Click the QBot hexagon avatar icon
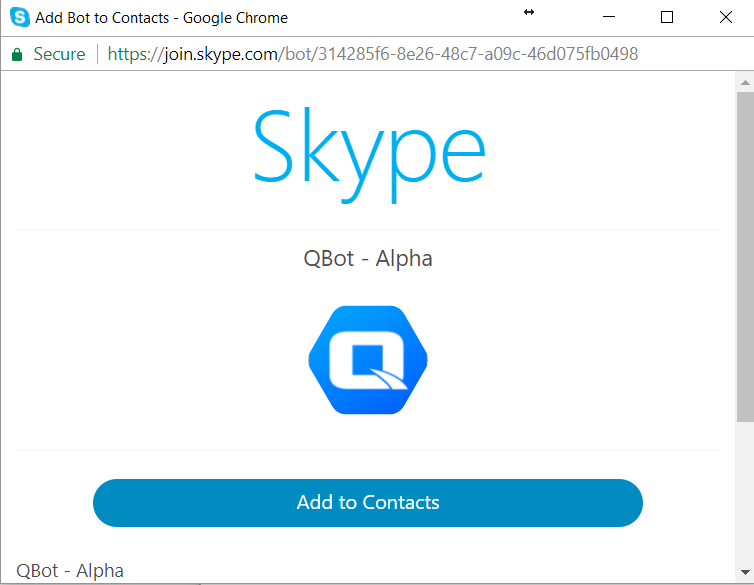 [368, 360]
